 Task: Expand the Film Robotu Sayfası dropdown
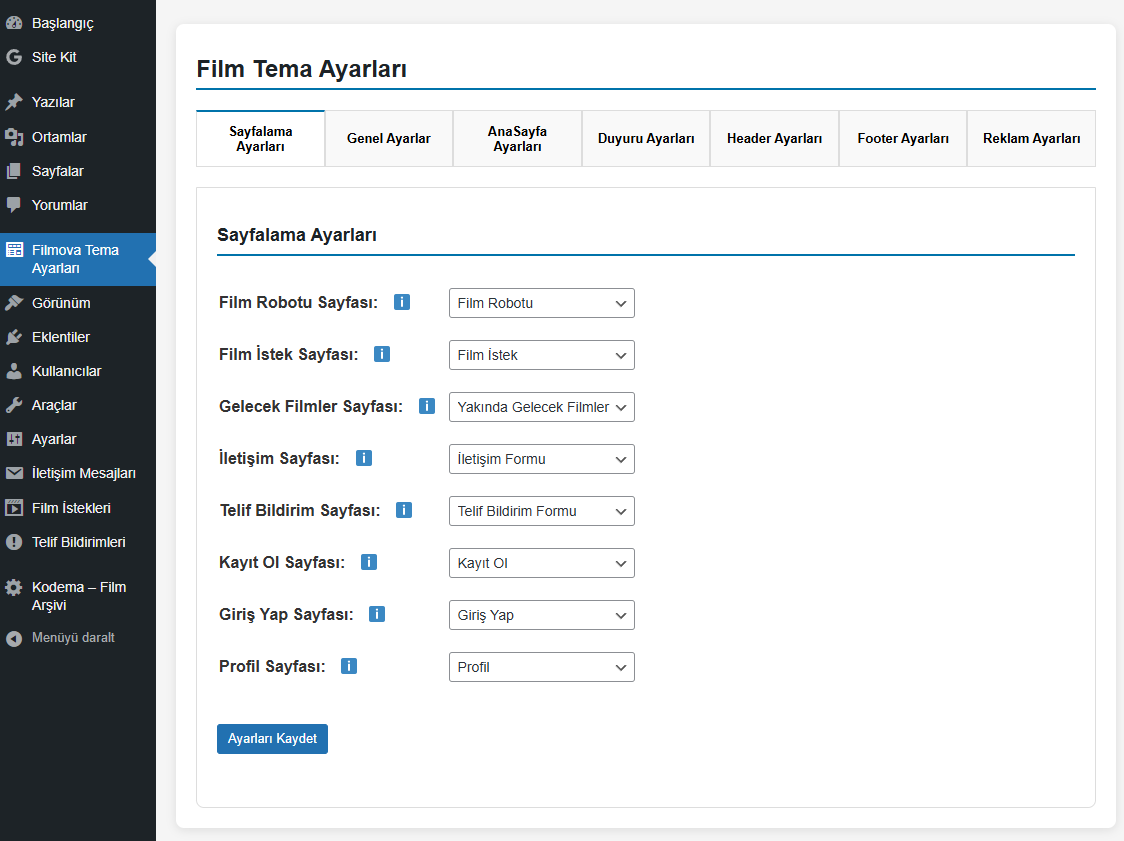pyautogui.click(x=541, y=303)
